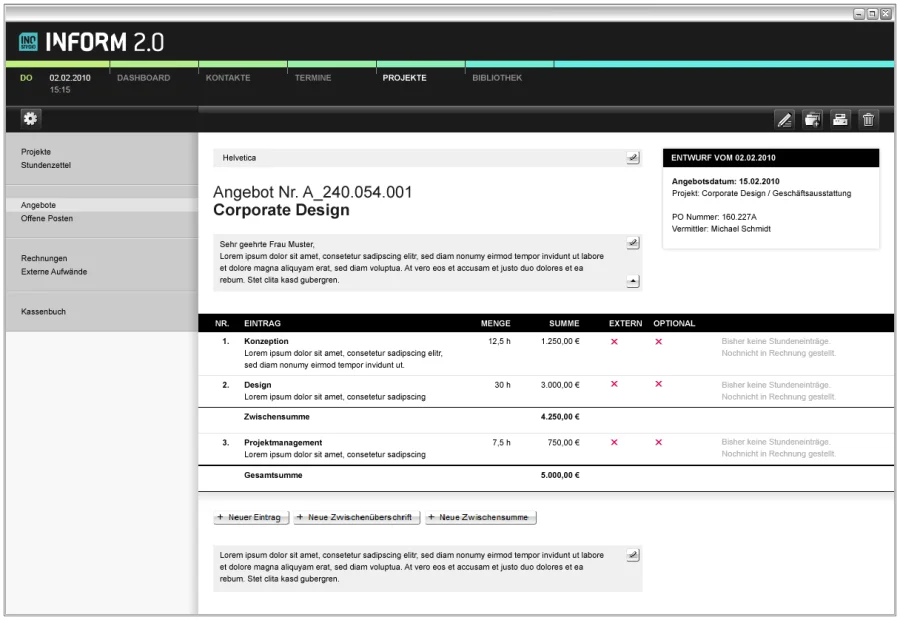The height and width of the screenshot is (620, 900).
Task: Click the duplicate folder icon in toolbar
Action: click(x=812, y=120)
